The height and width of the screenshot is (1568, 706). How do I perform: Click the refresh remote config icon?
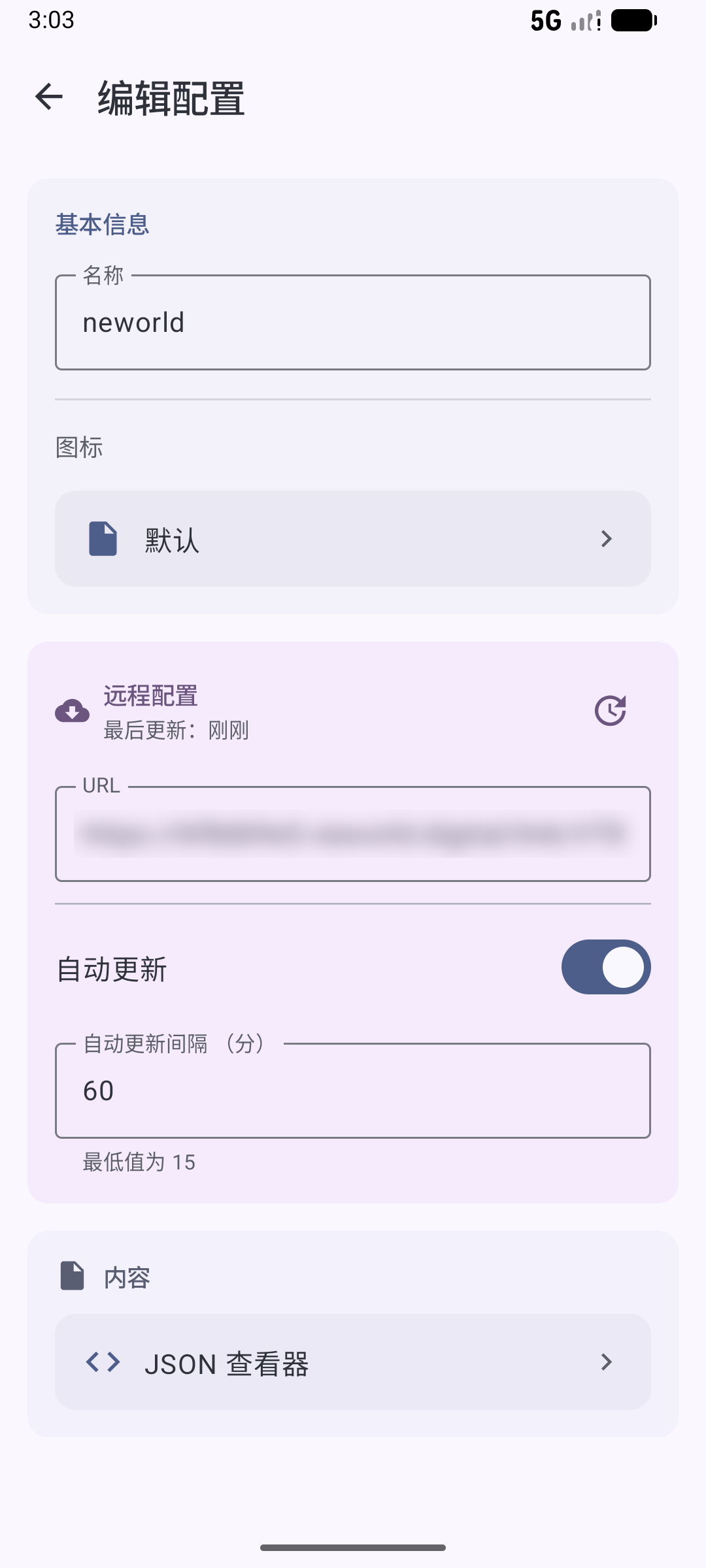pos(611,710)
